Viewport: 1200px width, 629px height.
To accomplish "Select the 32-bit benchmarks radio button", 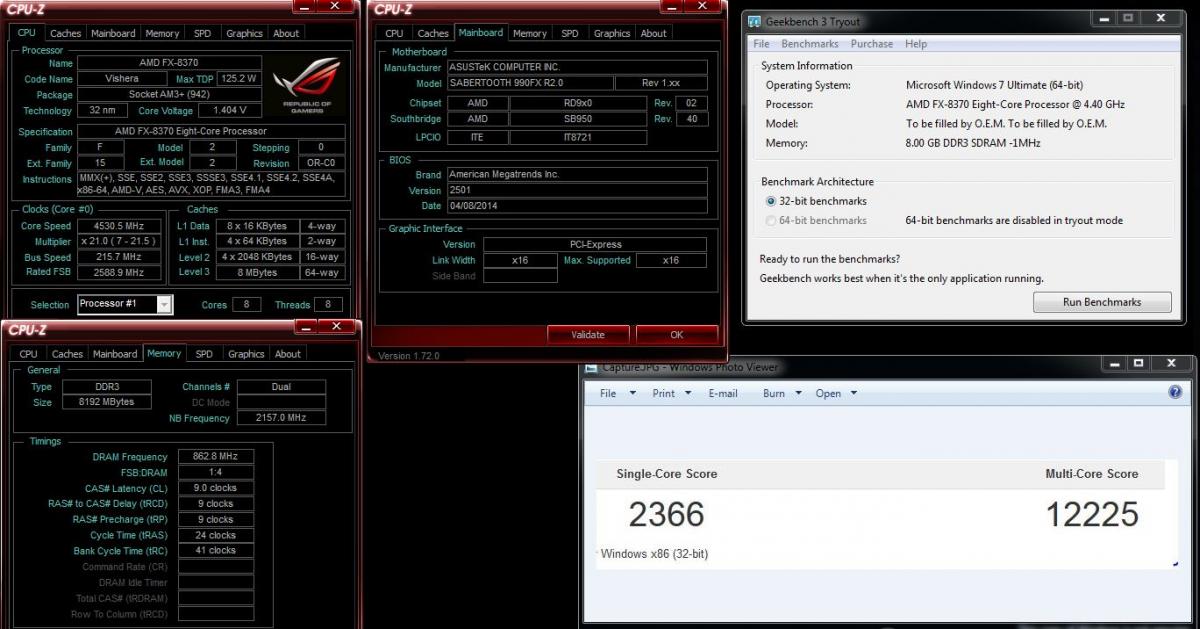I will pyautogui.click(x=771, y=201).
